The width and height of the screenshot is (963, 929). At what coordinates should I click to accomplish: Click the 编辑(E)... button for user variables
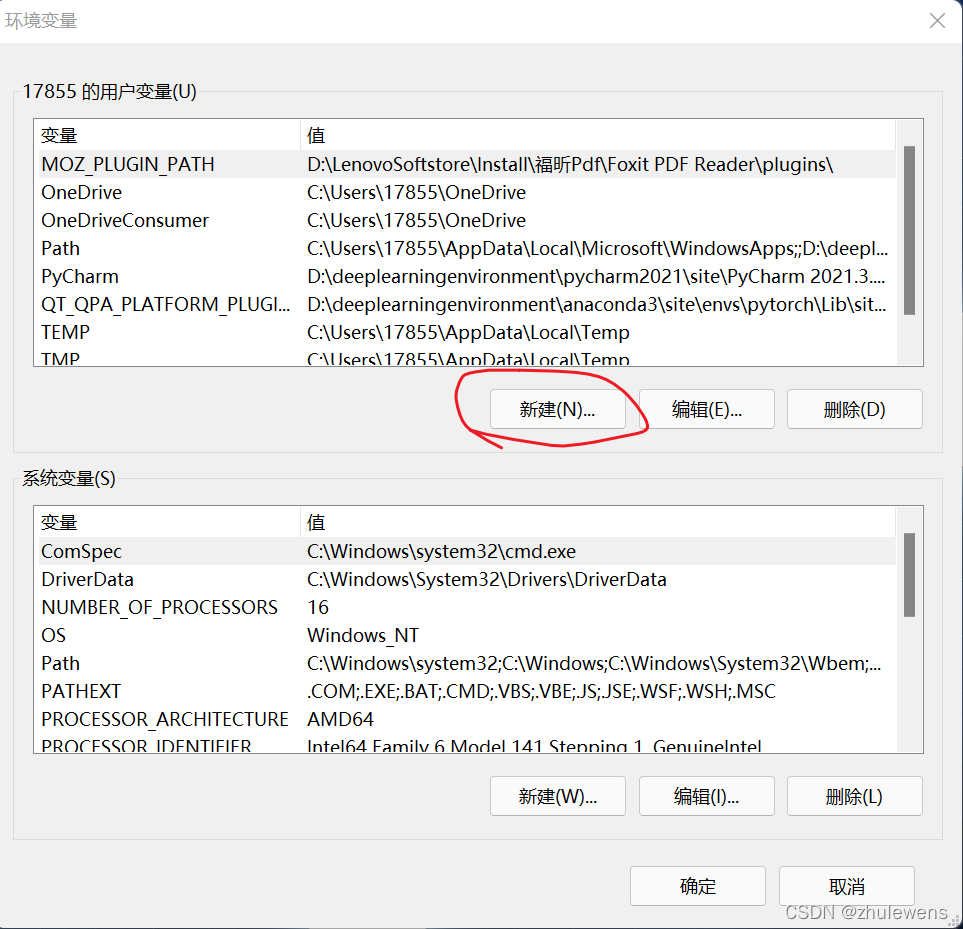(x=706, y=409)
